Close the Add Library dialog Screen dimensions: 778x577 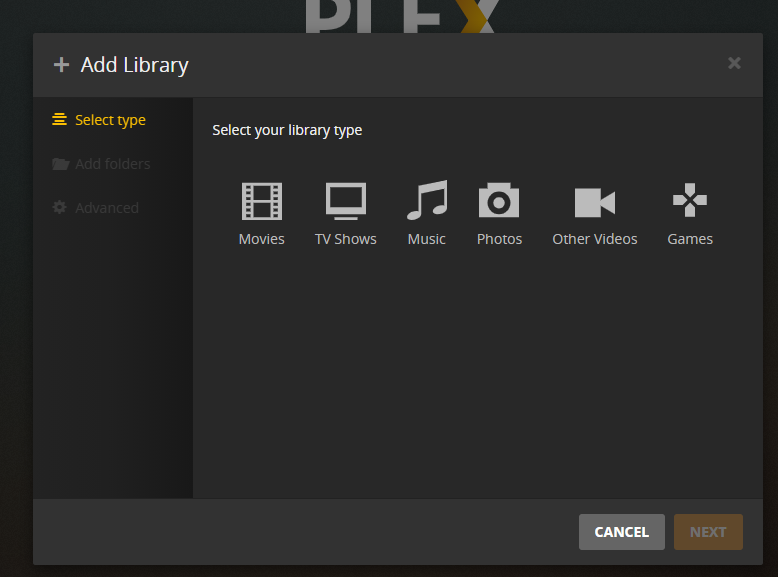734,63
